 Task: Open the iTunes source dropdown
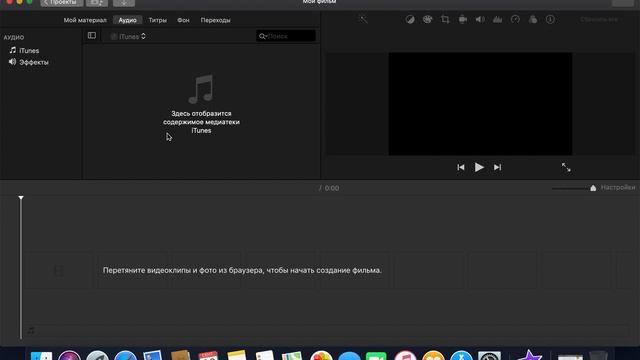129,36
